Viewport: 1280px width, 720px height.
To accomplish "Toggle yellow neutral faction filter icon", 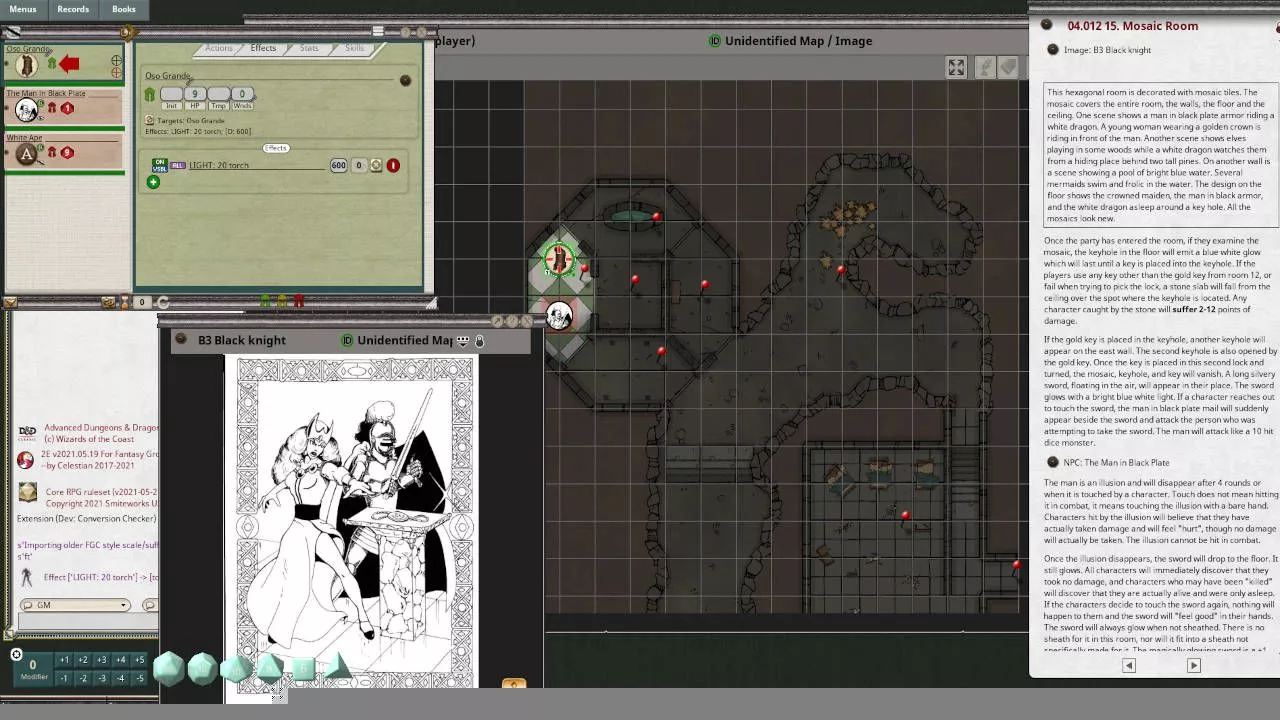I will click(x=282, y=301).
